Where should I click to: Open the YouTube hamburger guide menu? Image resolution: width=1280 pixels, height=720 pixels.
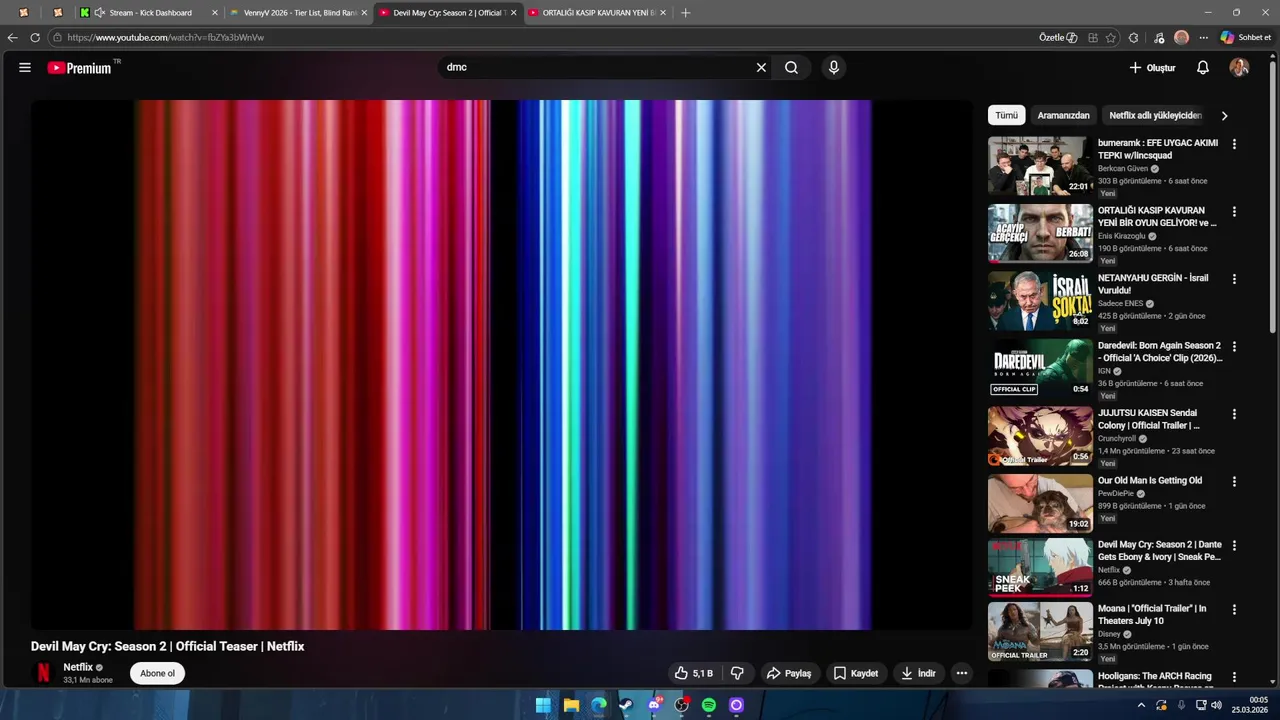pyautogui.click(x=25, y=68)
